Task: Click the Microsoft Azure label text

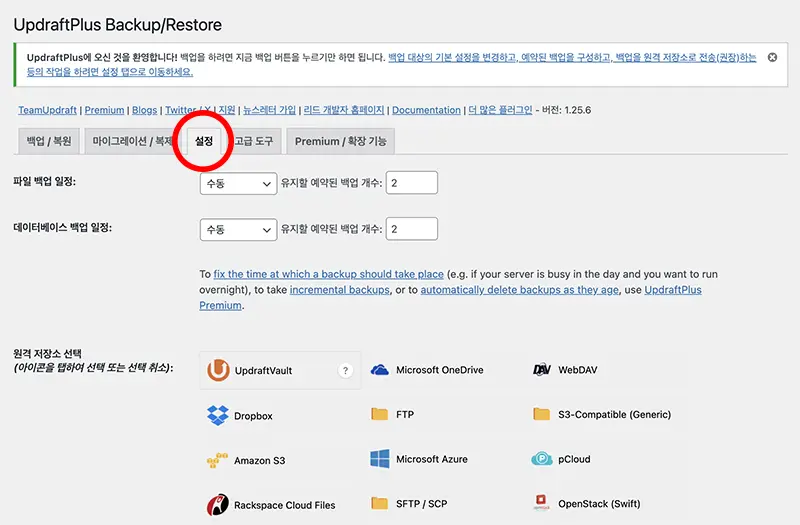Action: coord(432,459)
